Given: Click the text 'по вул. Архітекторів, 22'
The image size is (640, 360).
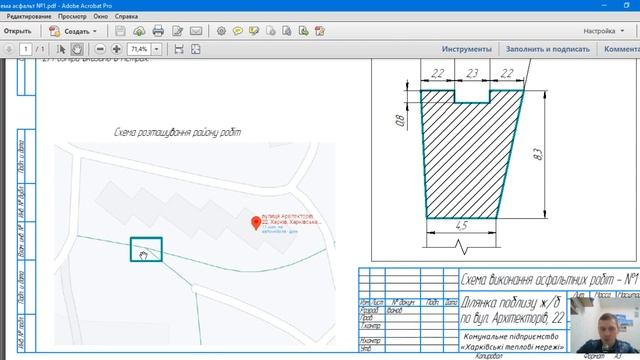Looking at the screenshot, I should pyautogui.click(x=513, y=318).
